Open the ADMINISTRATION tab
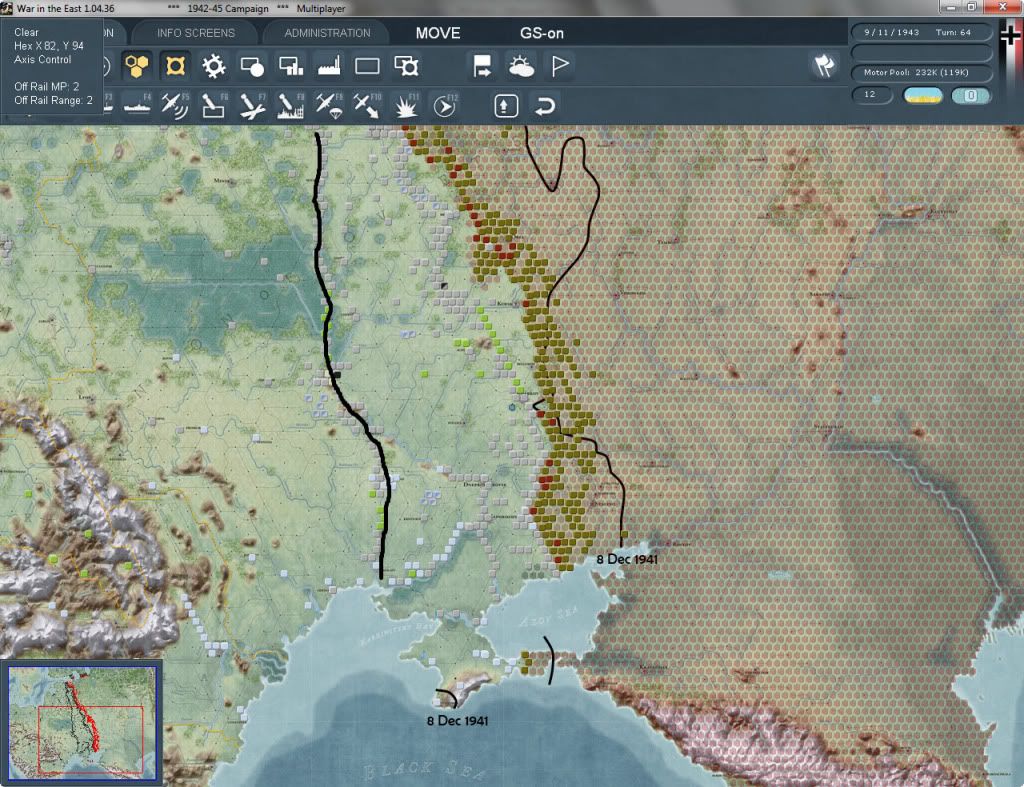 click(327, 33)
